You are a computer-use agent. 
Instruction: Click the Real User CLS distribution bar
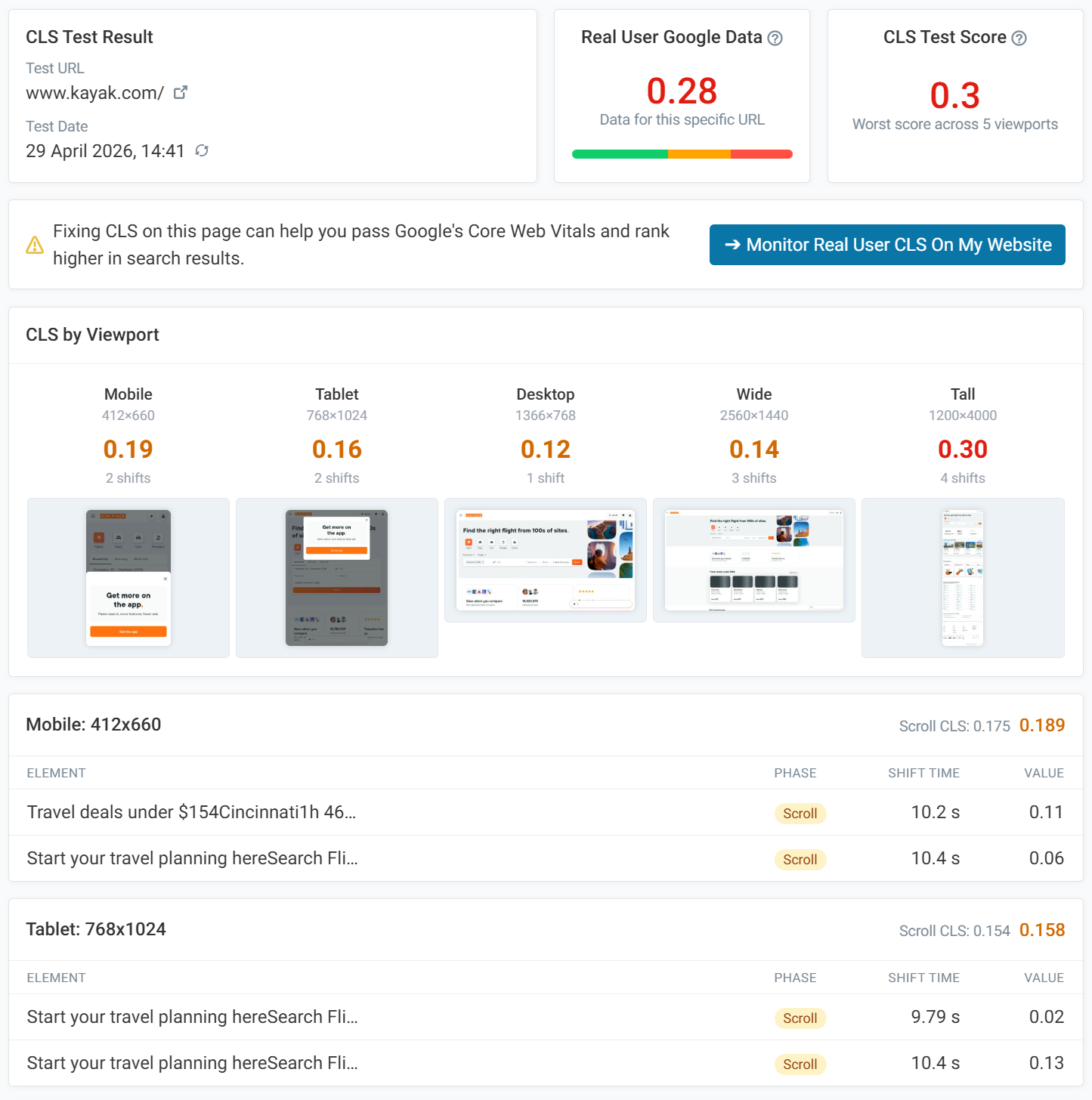coord(682,154)
